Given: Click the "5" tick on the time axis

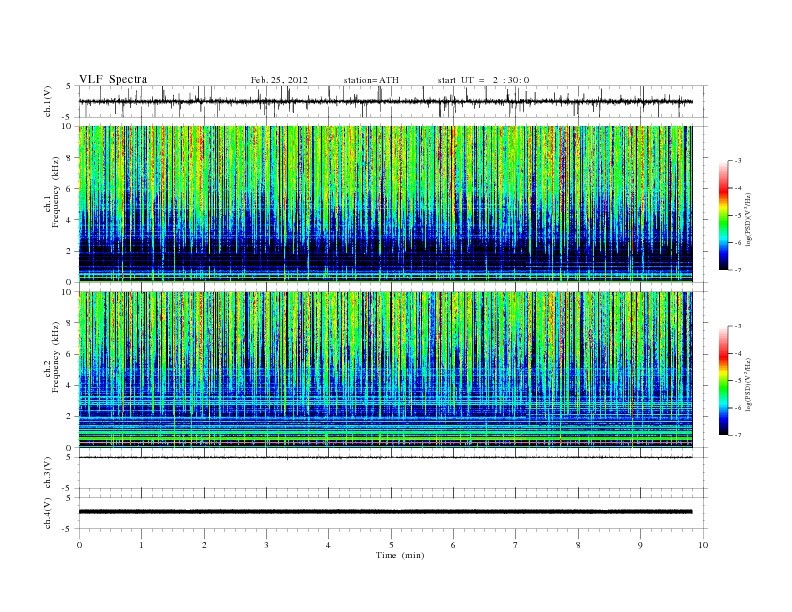Looking at the screenshot, I should tap(391, 545).
